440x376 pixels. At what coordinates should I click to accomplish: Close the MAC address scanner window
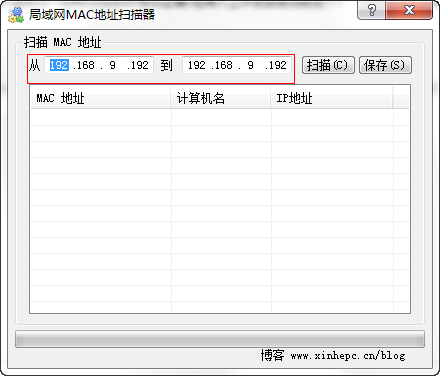(409, 10)
